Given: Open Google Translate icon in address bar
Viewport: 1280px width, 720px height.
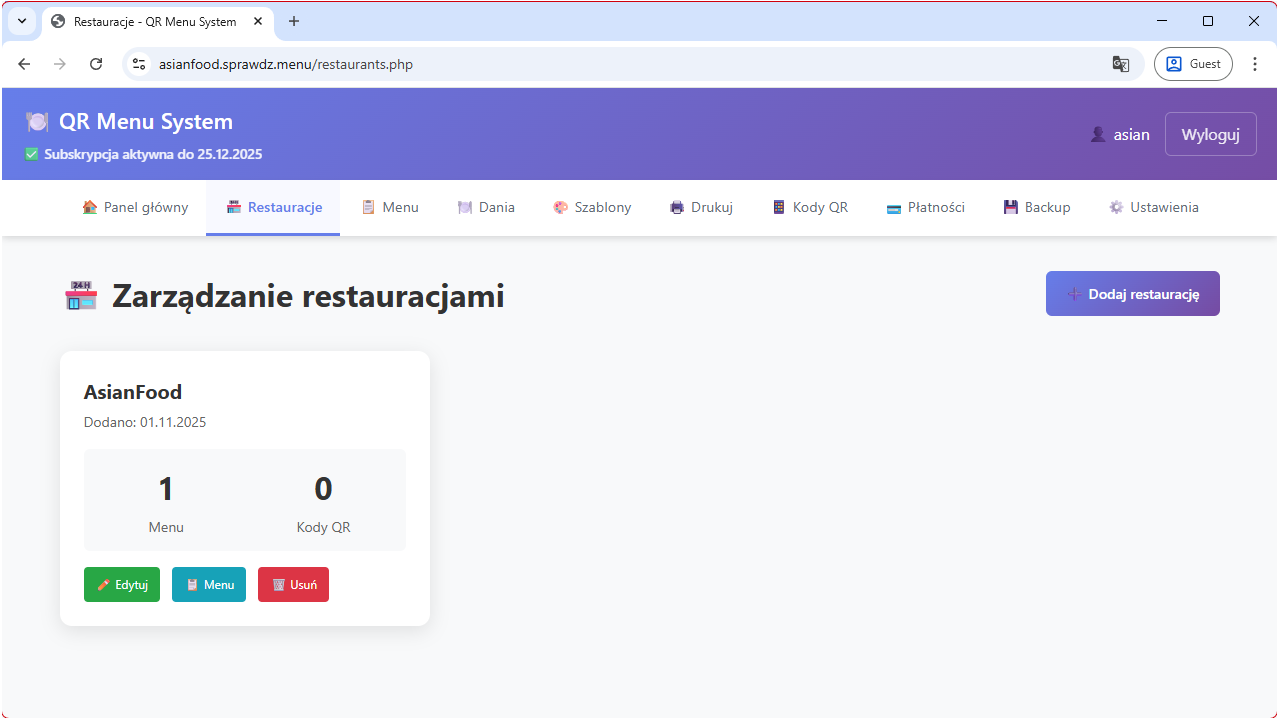Looking at the screenshot, I should tap(1120, 63).
